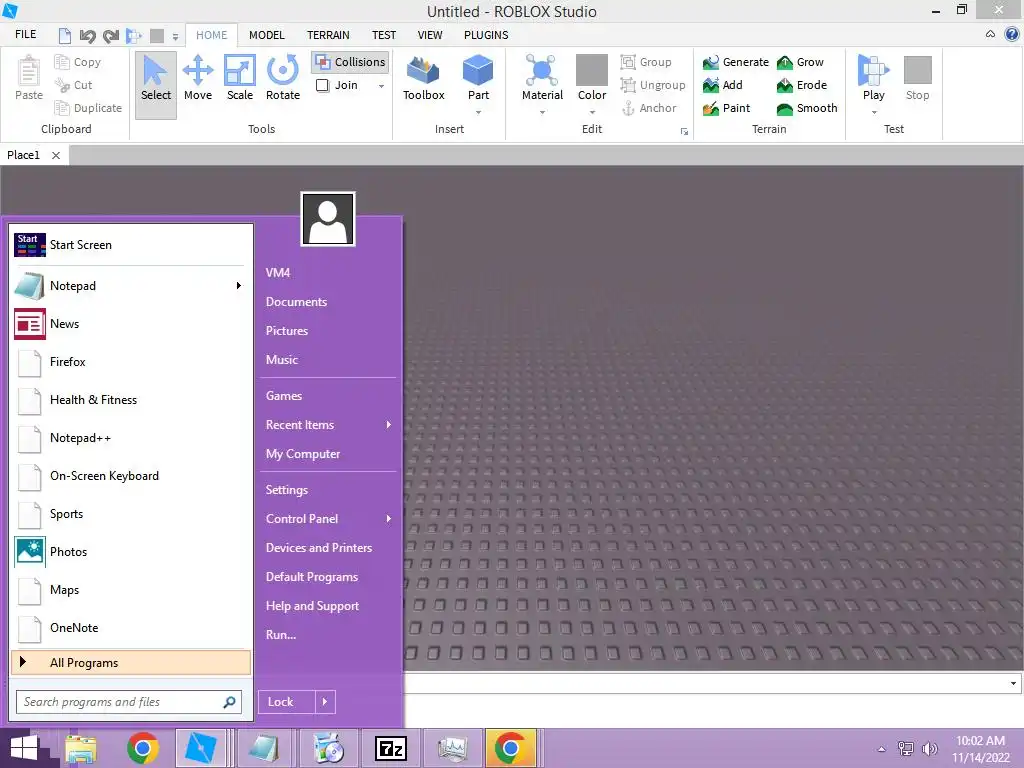Screen dimensions: 1024x768
Task: Expand the Edit group dialog launcher
Action: (684, 131)
